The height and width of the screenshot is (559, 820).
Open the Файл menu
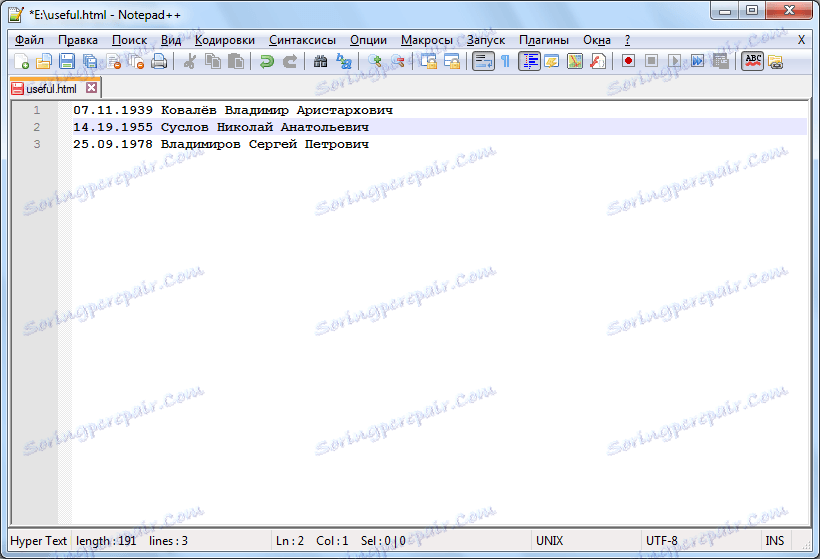click(29, 40)
